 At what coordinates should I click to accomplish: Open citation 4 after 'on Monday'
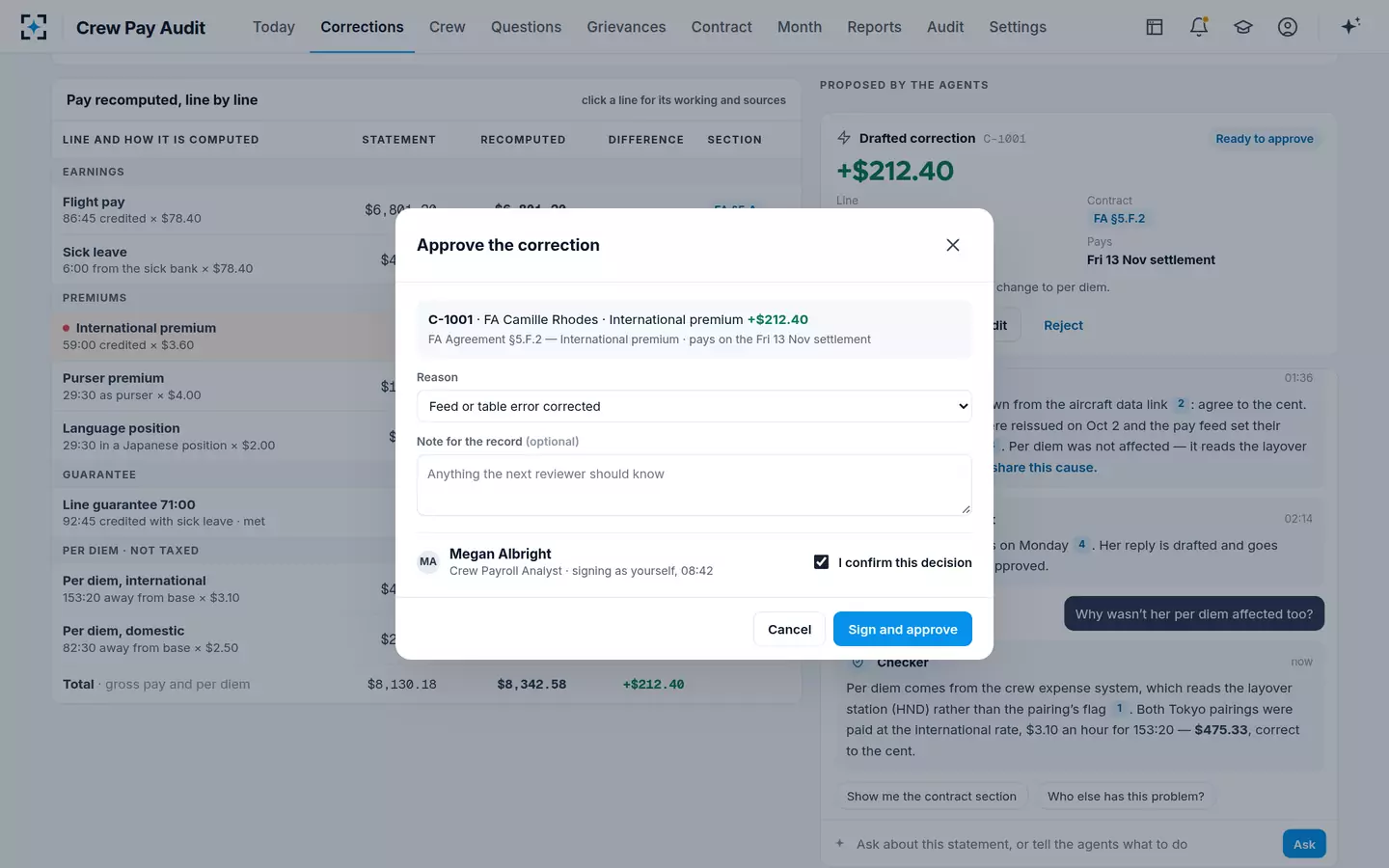(x=1082, y=545)
